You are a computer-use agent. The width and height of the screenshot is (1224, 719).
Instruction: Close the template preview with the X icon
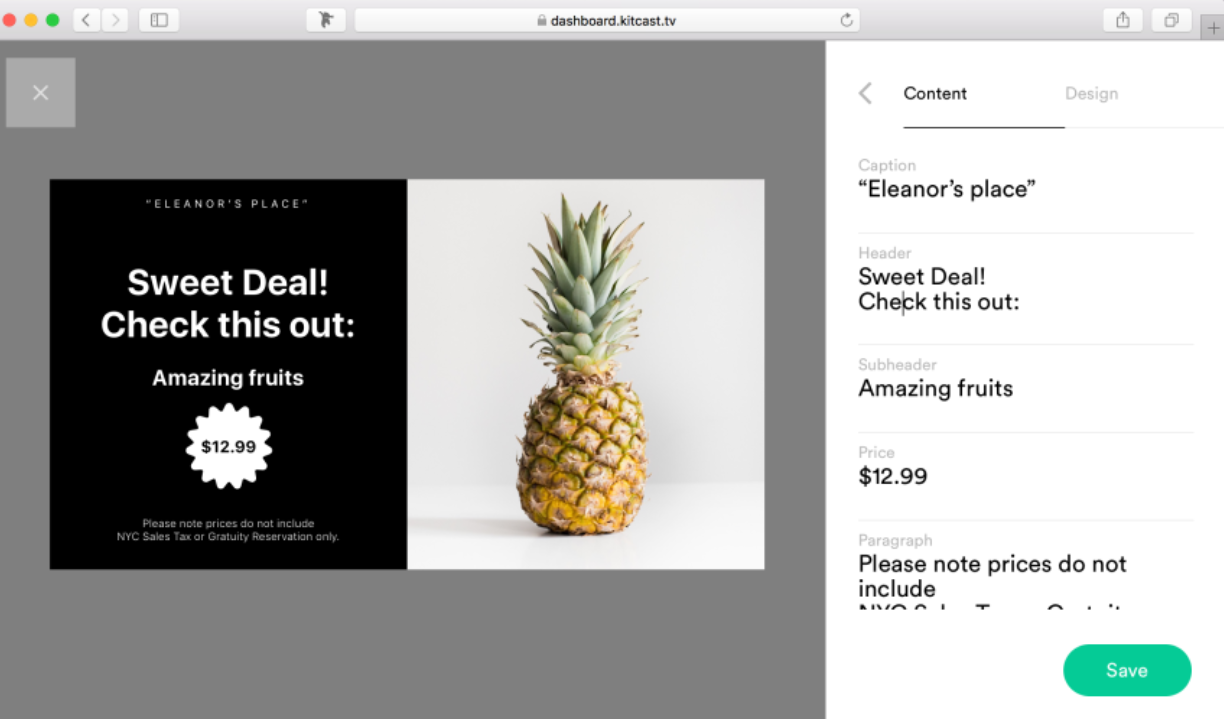40,93
